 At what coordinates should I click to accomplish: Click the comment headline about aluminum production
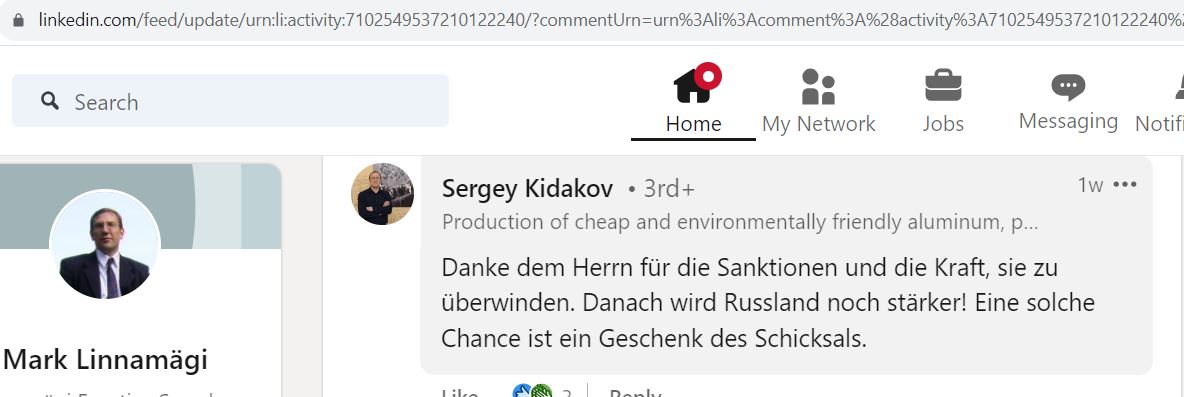[x=740, y=222]
